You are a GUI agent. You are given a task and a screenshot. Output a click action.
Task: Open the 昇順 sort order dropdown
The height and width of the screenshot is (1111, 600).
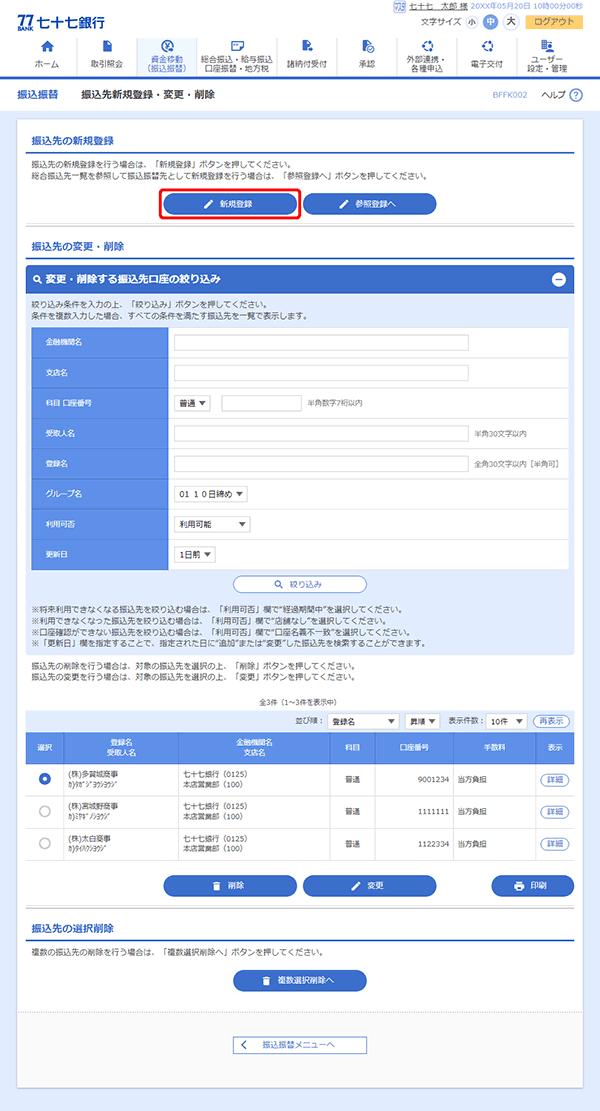[x=423, y=721]
